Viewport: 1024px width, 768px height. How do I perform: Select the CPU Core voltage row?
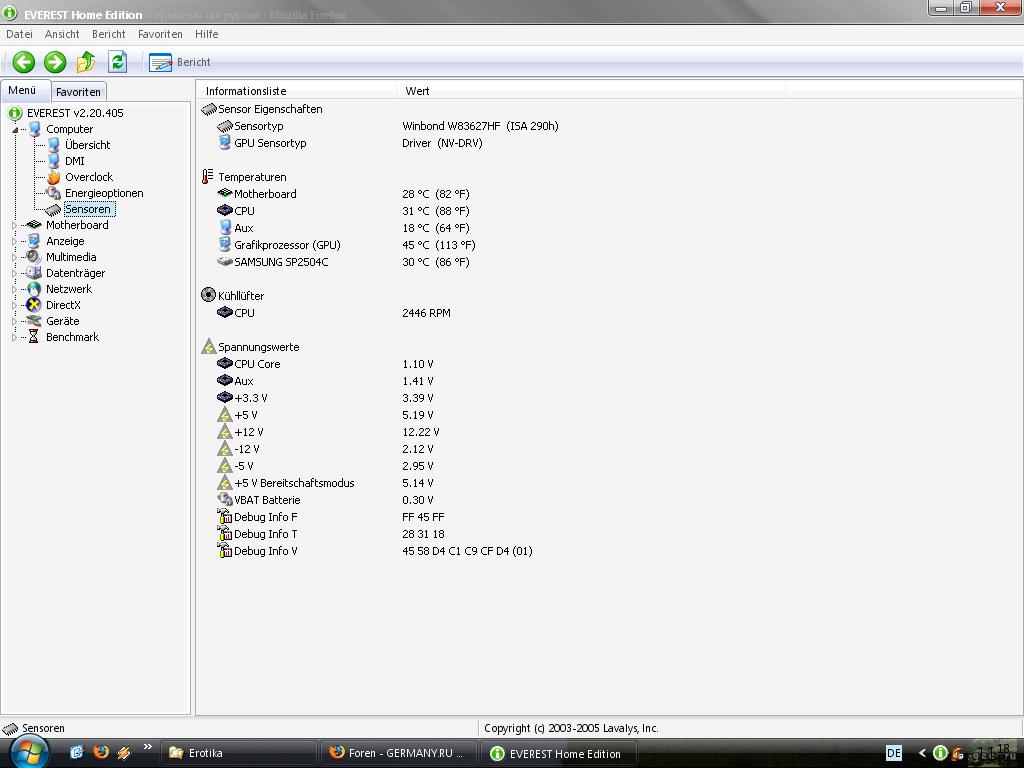coord(325,364)
